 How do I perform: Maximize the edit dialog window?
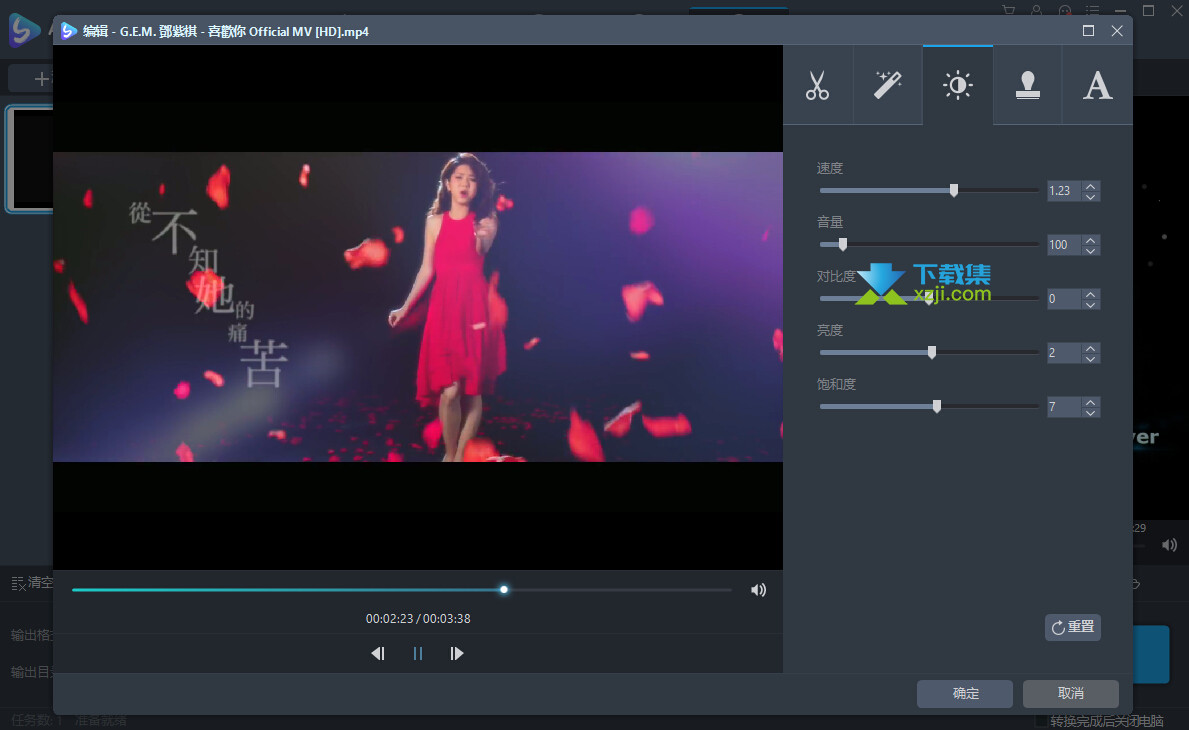(1088, 30)
